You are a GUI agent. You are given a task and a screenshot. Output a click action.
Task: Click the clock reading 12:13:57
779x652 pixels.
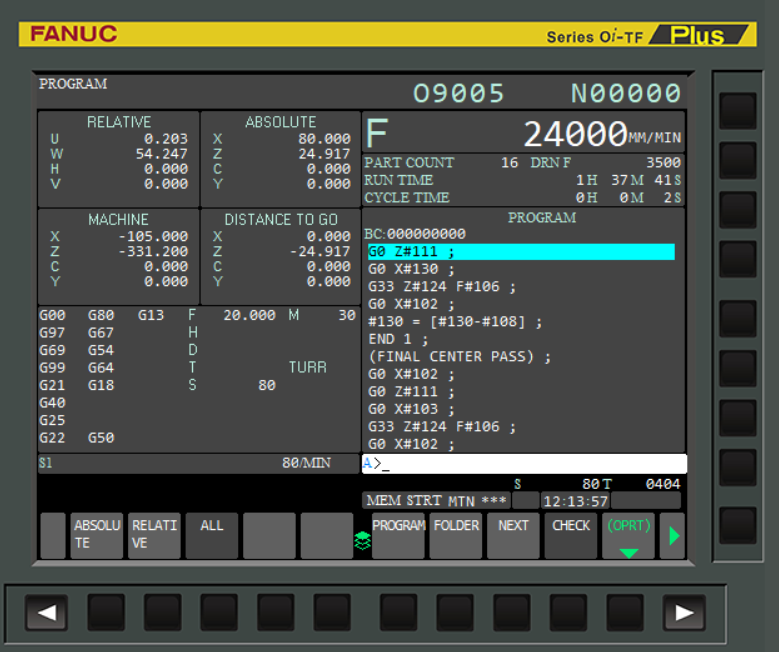point(575,501)
